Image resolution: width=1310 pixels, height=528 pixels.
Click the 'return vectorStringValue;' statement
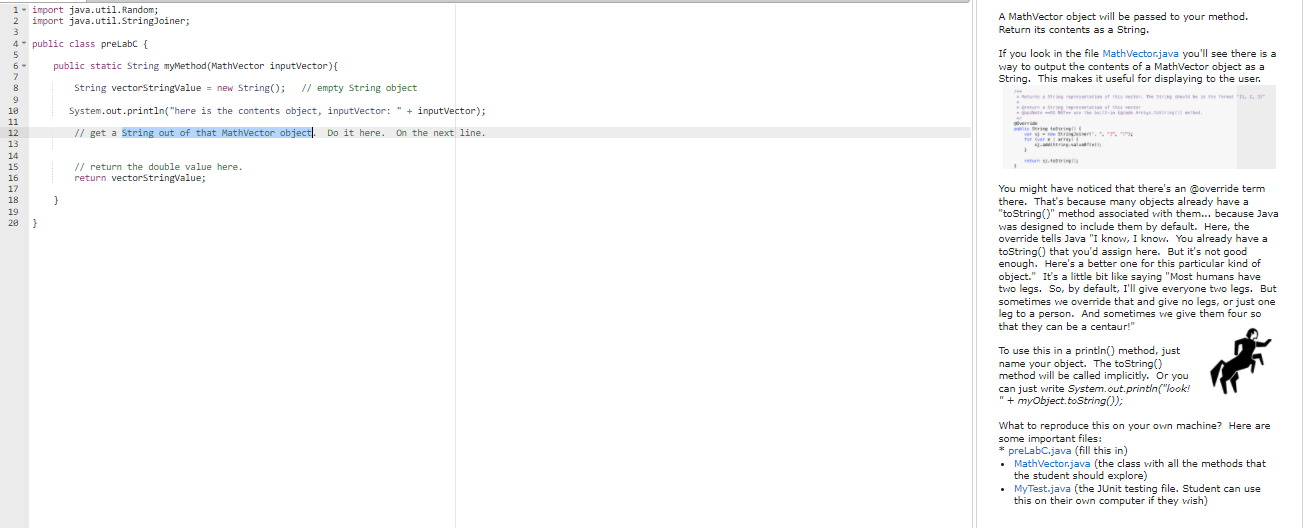coord(140,177)
